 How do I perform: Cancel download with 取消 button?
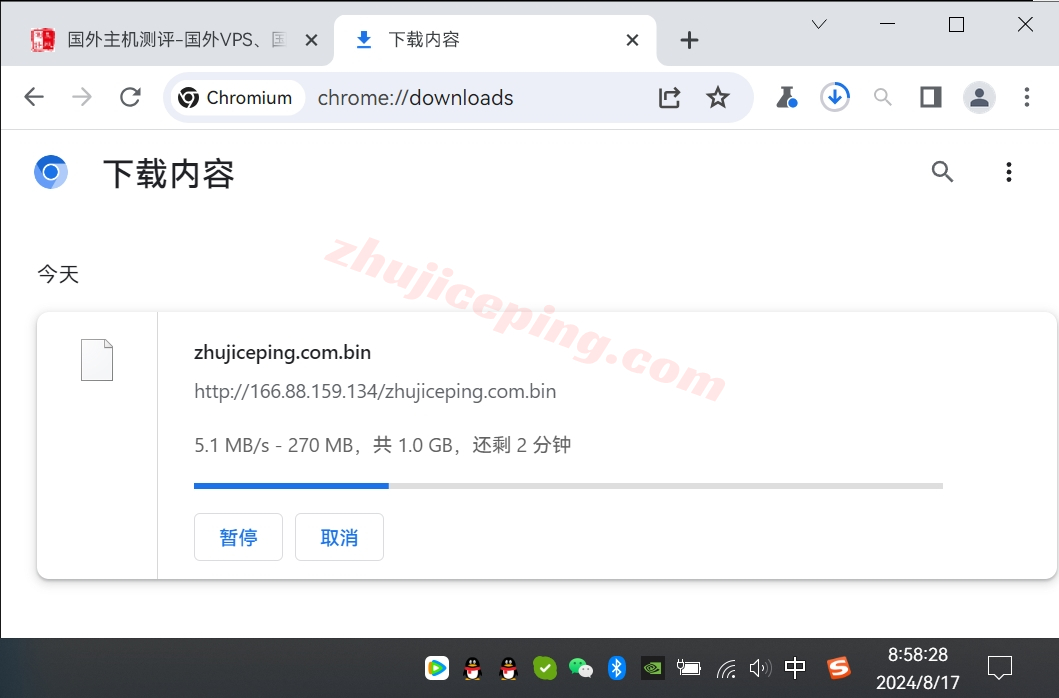(x=339, y=537)
